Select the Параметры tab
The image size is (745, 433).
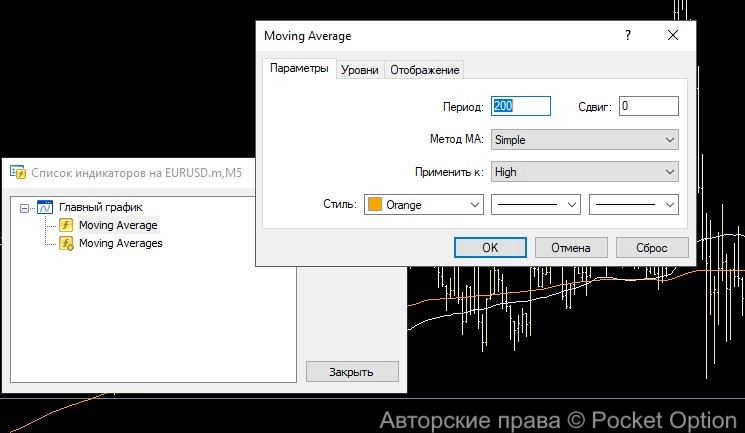tap(298, 69)
